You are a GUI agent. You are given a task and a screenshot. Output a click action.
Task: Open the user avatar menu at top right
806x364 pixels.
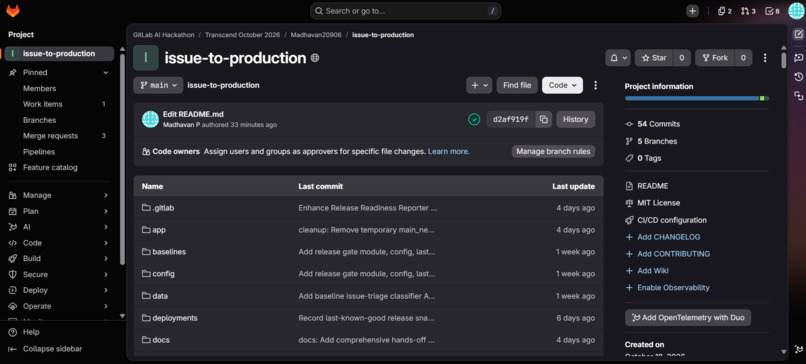pos(795,10)
